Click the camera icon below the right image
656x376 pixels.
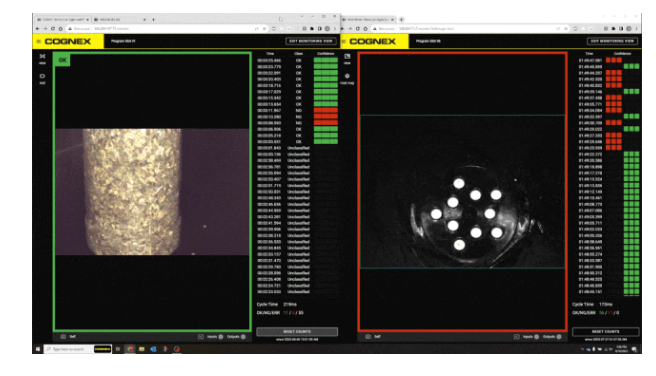point(368,336)
